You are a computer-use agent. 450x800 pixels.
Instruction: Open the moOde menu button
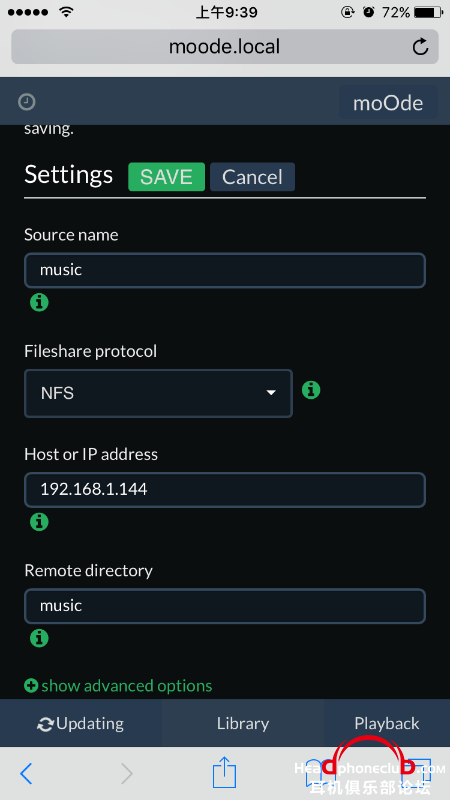[388, 103]
